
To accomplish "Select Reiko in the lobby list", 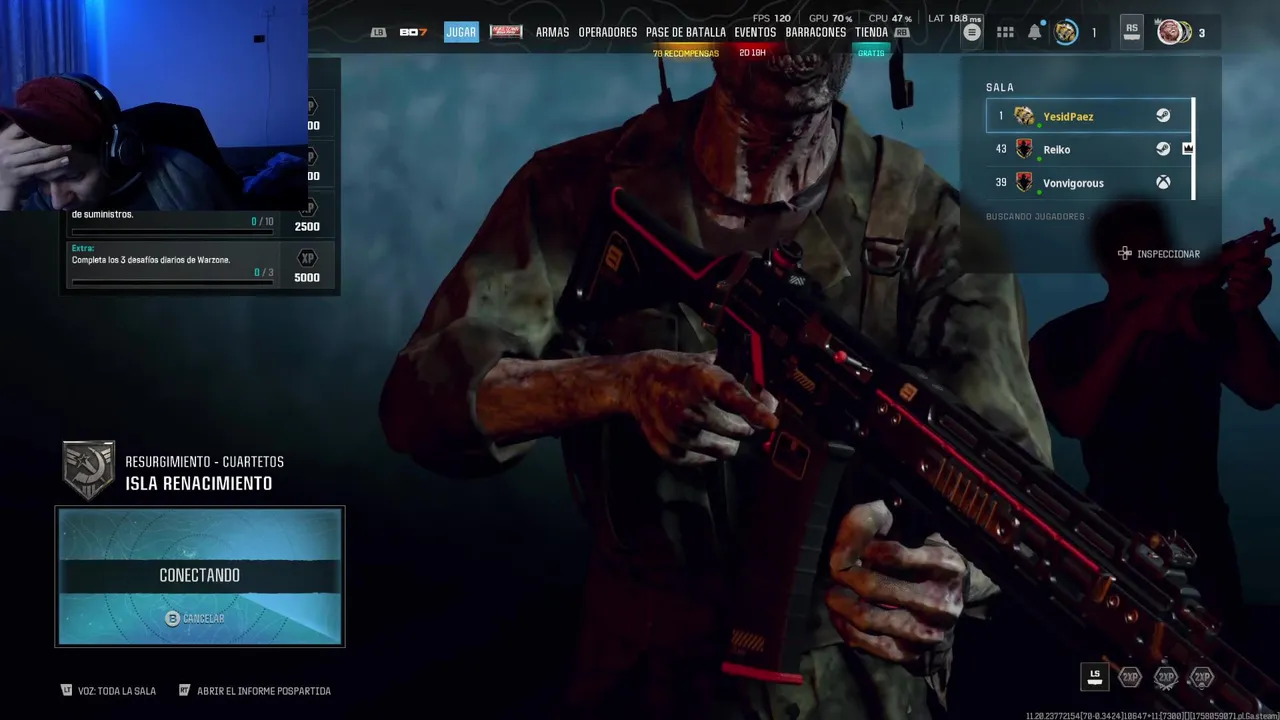I will tap(1089, 149).
